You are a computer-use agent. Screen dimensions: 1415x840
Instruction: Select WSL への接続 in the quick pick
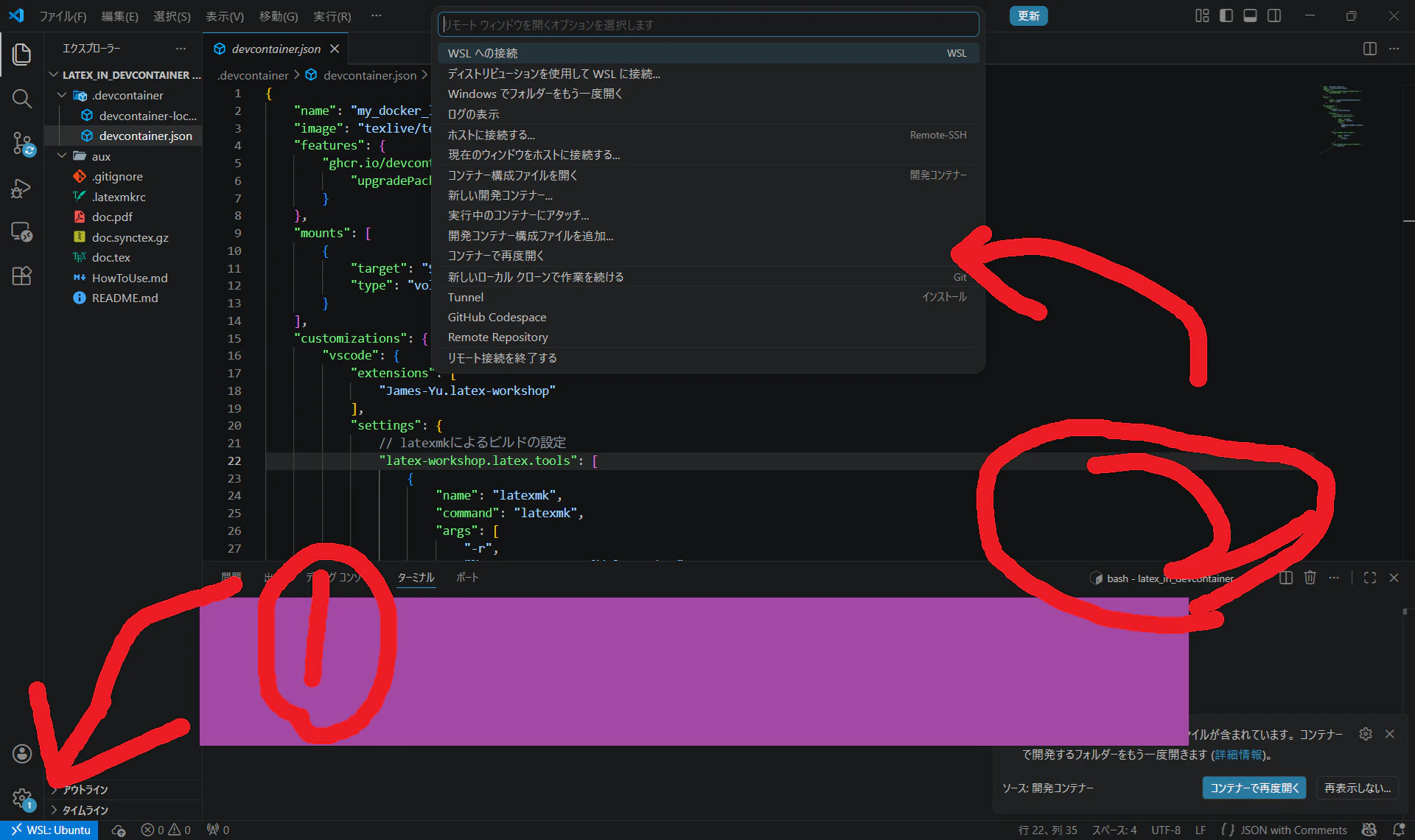(708, 53)
